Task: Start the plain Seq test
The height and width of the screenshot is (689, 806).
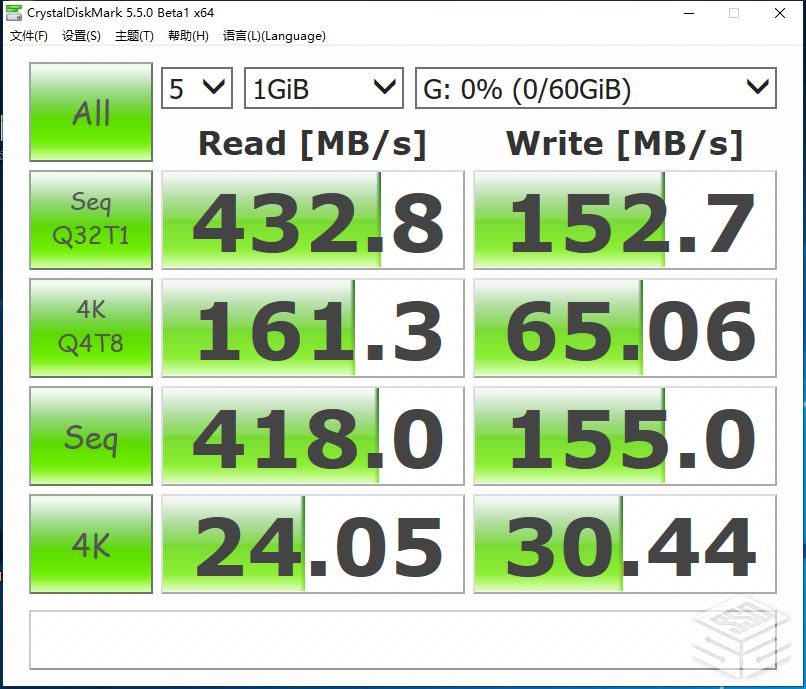Action: tap(91, 436)
